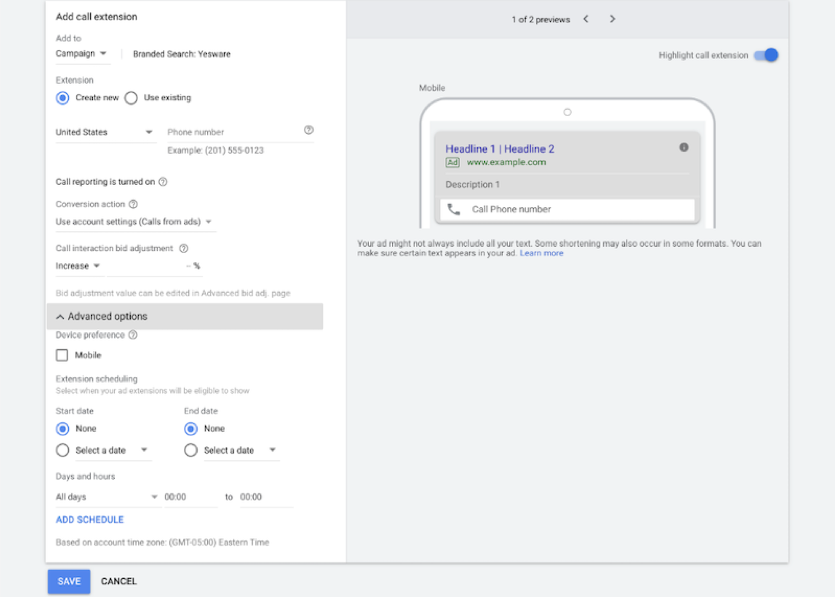Select the Use existing radio button
The height and width of the screenshot is (597, 835).
(131, 98)
